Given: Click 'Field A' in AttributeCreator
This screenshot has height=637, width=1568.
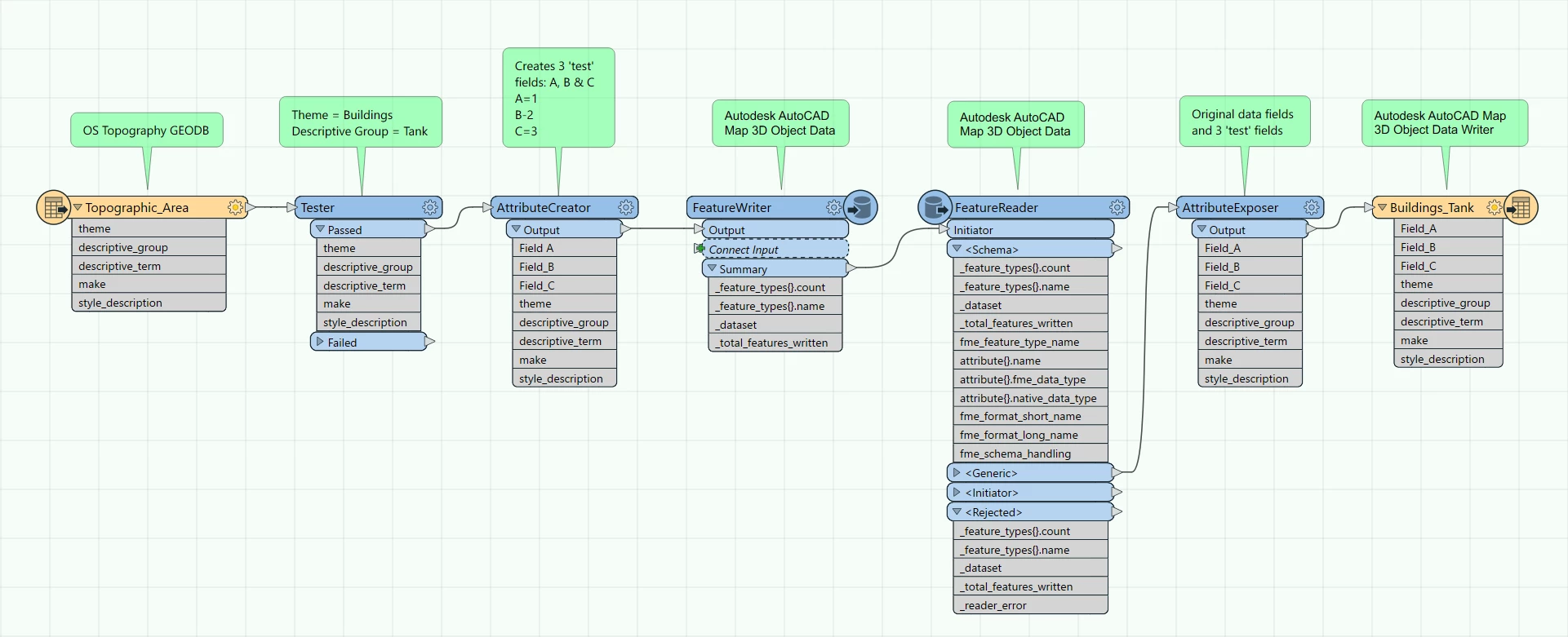Looking at the screenshot, I should (564, 248).
